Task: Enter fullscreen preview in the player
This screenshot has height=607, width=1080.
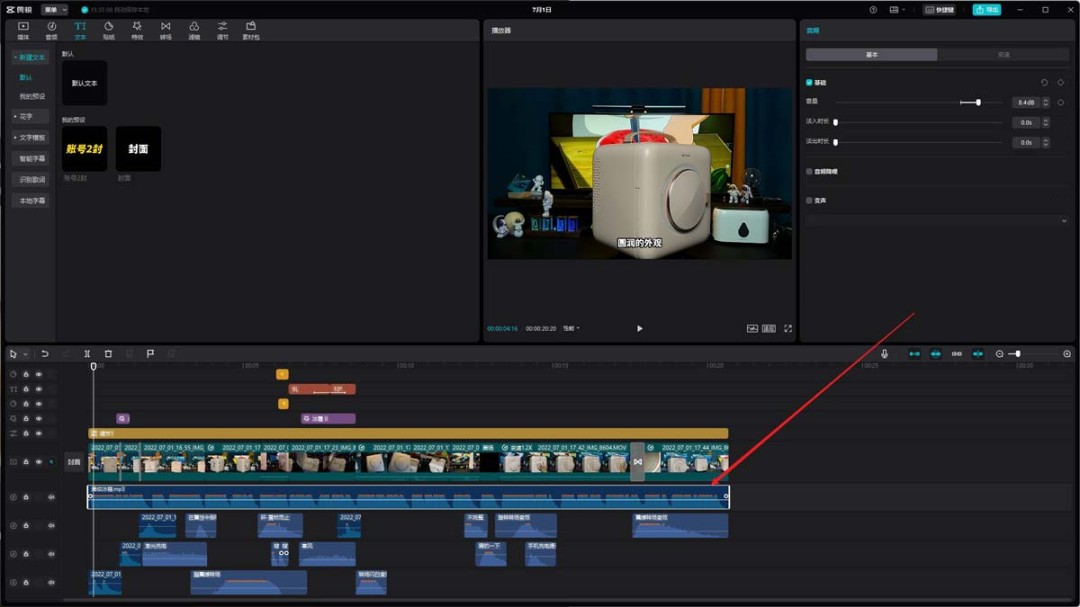Action: tap(788, 328)
